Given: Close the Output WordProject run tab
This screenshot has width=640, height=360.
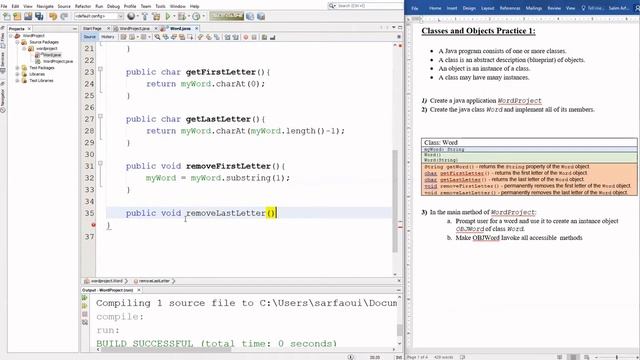Looking at the screenshot, I should [139, 290].
